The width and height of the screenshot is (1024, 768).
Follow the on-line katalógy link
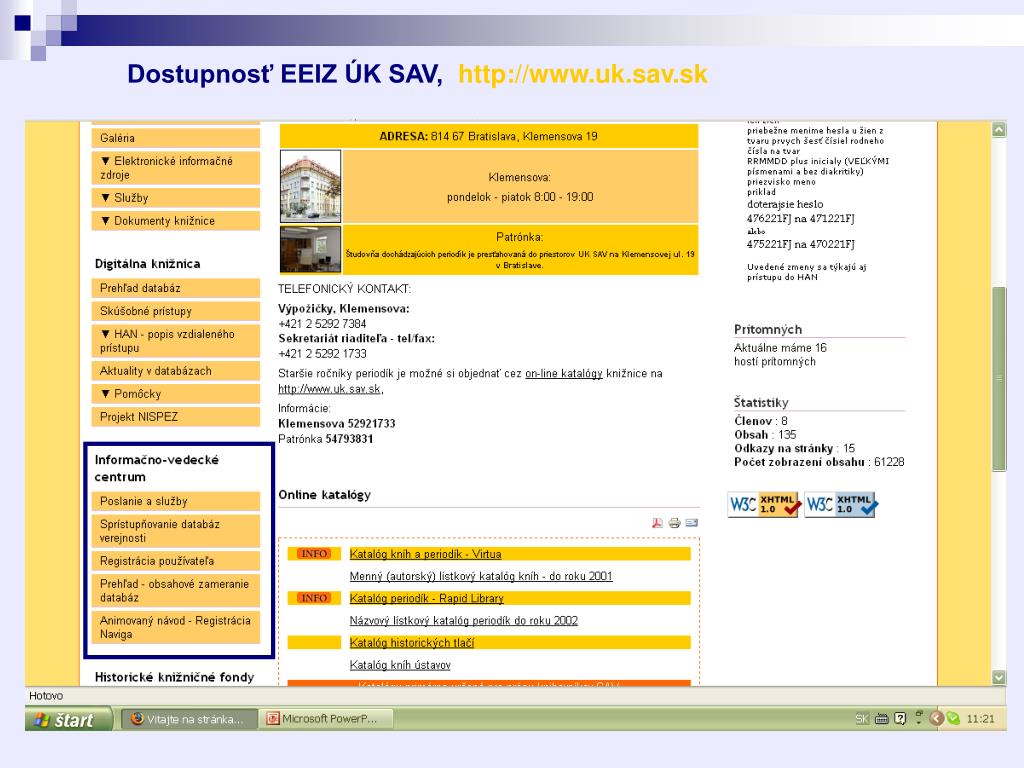564,374
